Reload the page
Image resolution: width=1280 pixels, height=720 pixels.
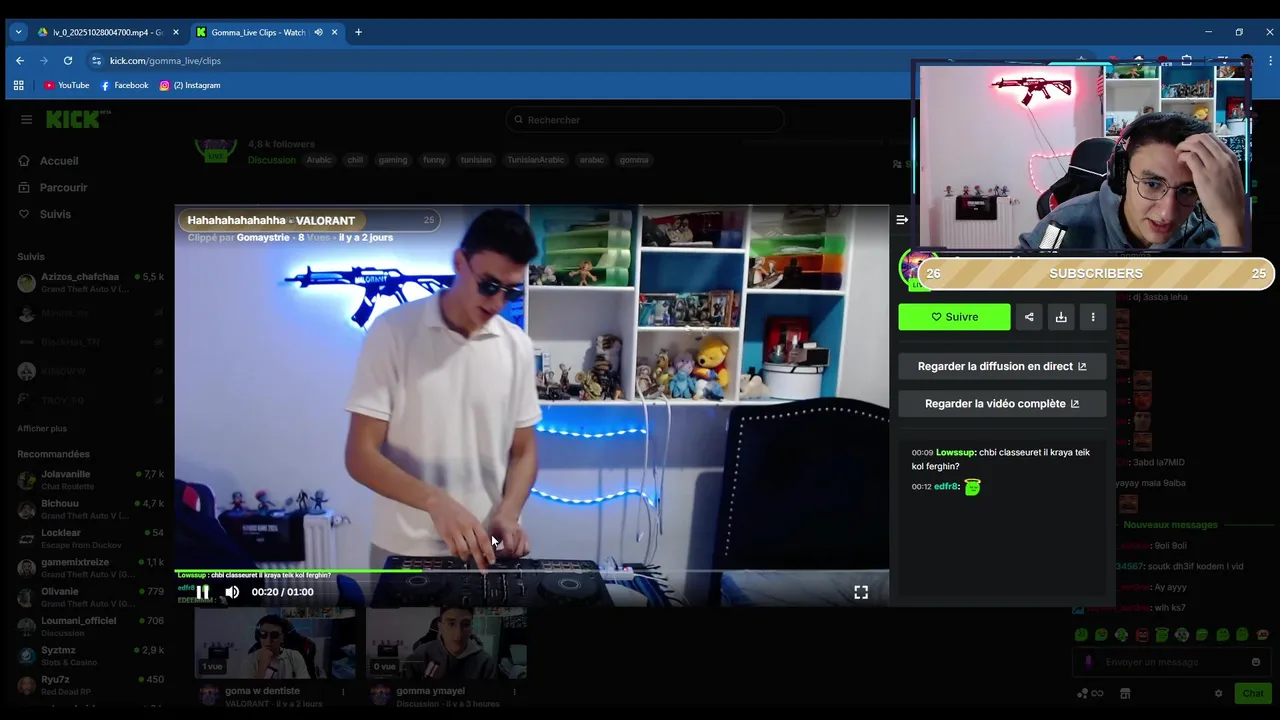click(67, 61)
